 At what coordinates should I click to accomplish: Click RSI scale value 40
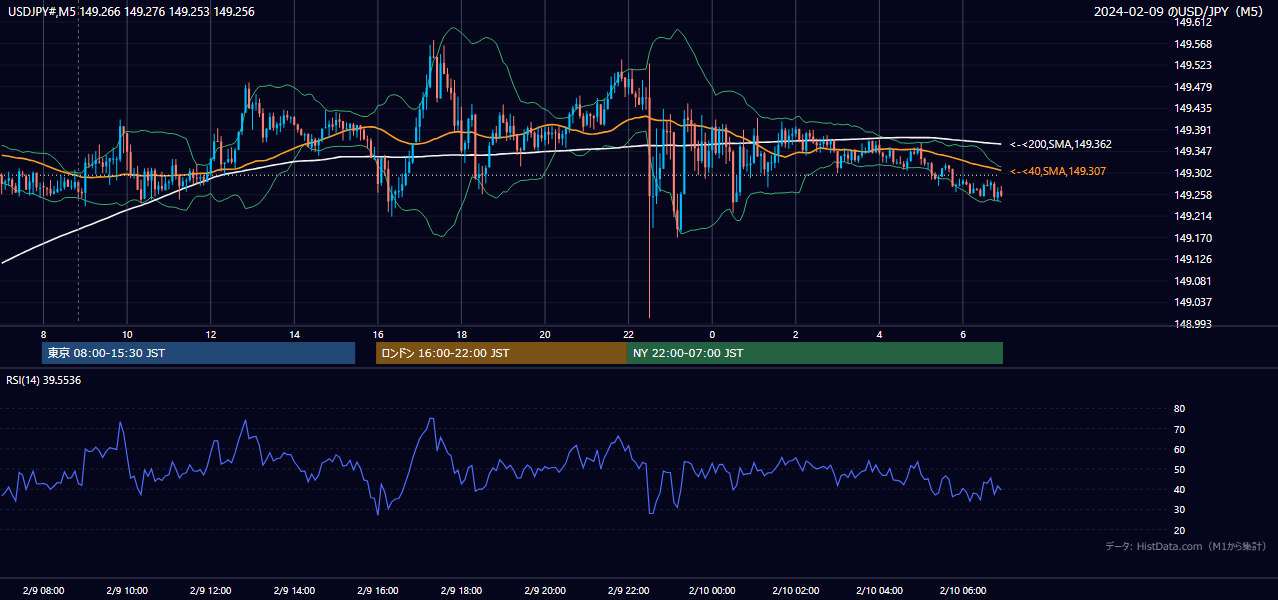(1180, 489)
